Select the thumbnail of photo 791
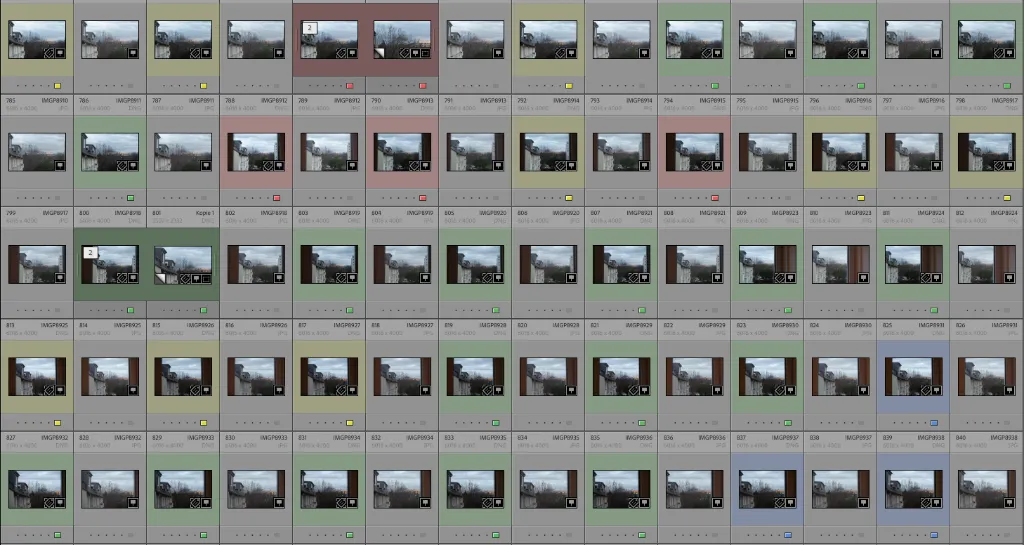The height and width of the screenshot is (545, 1024). [475, 152]
